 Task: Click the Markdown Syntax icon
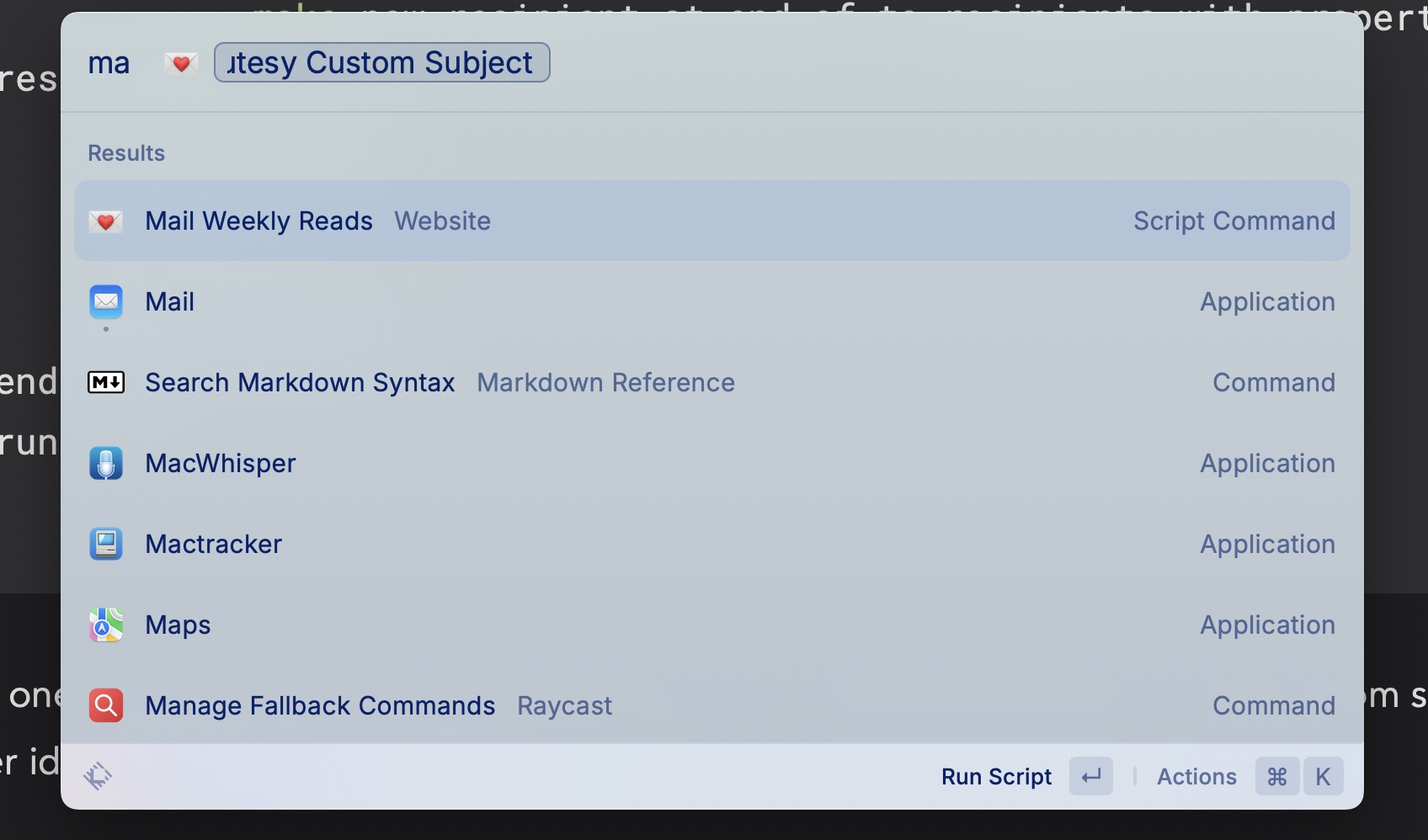pyautogui.click(x=106, y=383)
